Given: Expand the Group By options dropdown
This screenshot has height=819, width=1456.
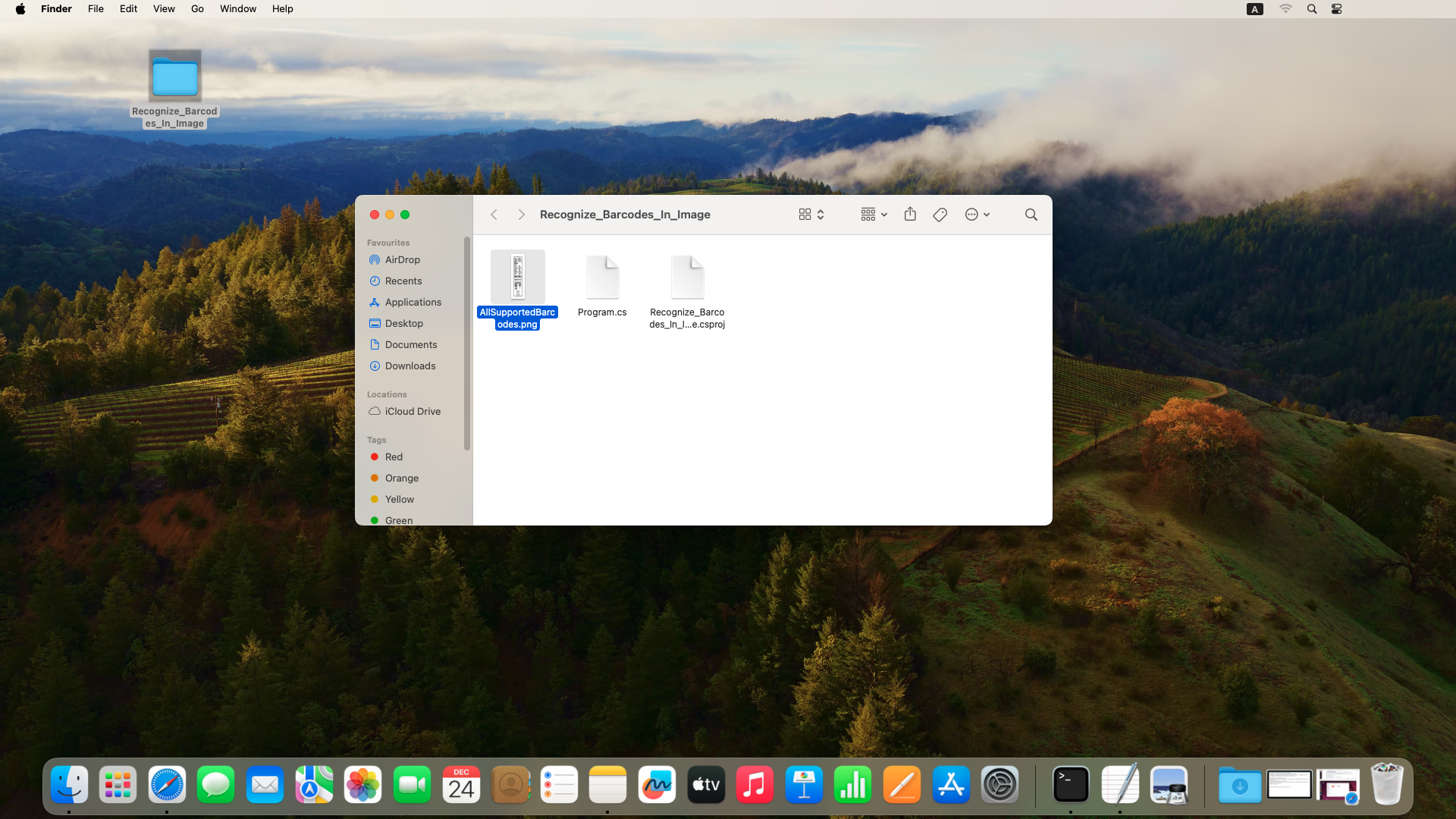Looking at the screenshot, I should (x=874, y=215).
